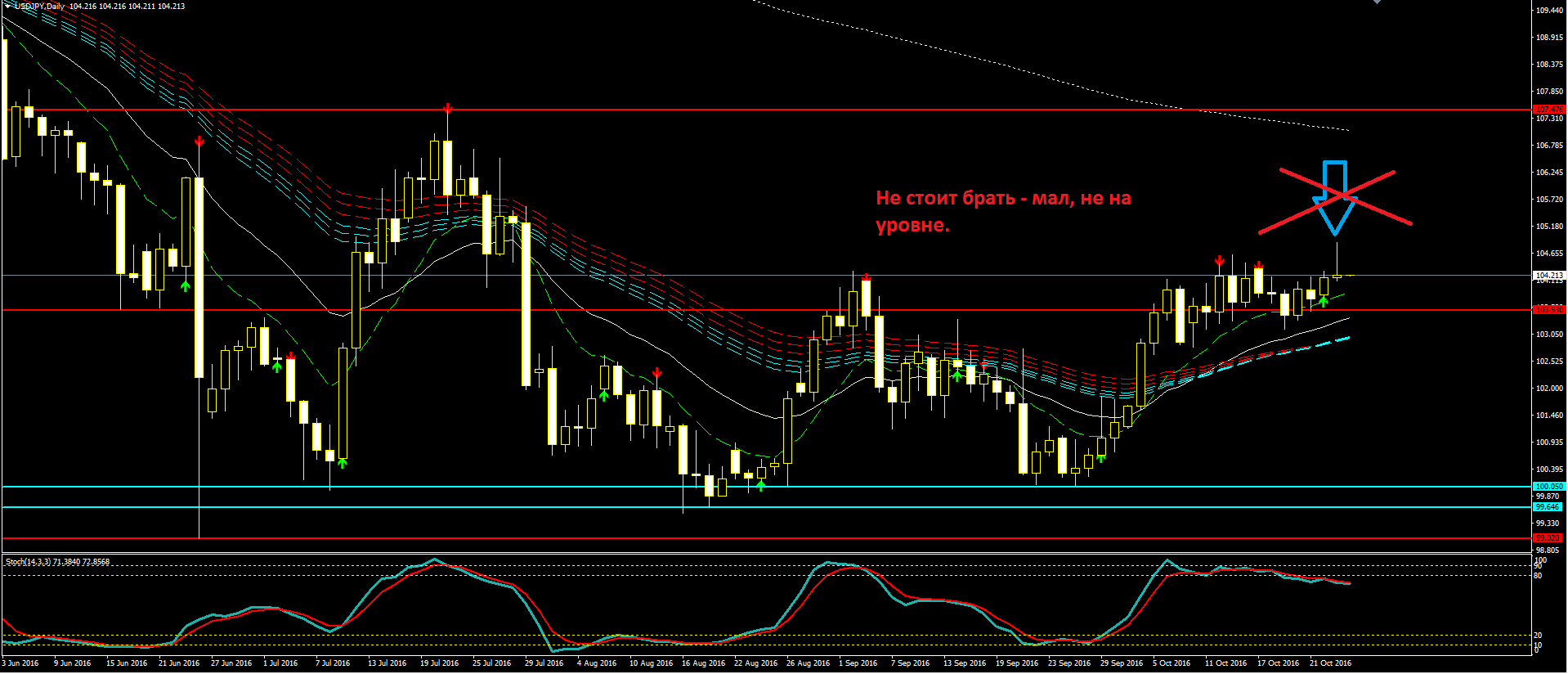Click the 105.180 price scale value

pos(1549,227)
